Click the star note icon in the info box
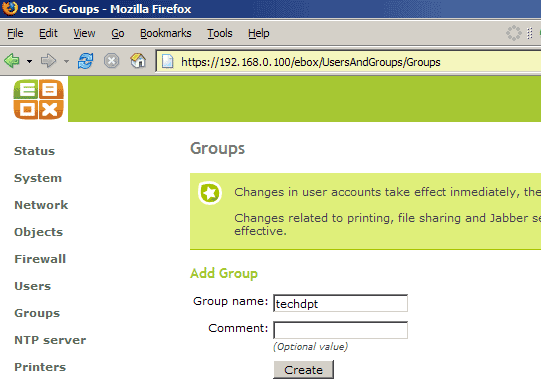Image resolution: width=541 pixels, height=387 pixels. [210, 193]
